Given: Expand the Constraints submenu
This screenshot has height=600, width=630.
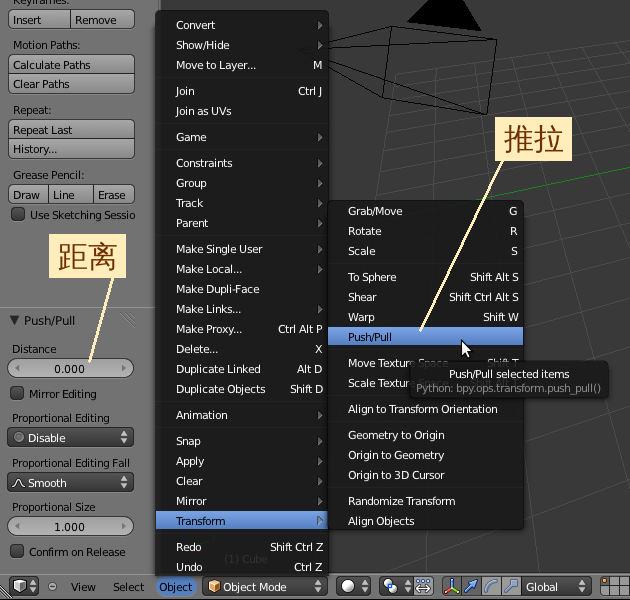Looking at the screenshot, I should click(242, 163).
